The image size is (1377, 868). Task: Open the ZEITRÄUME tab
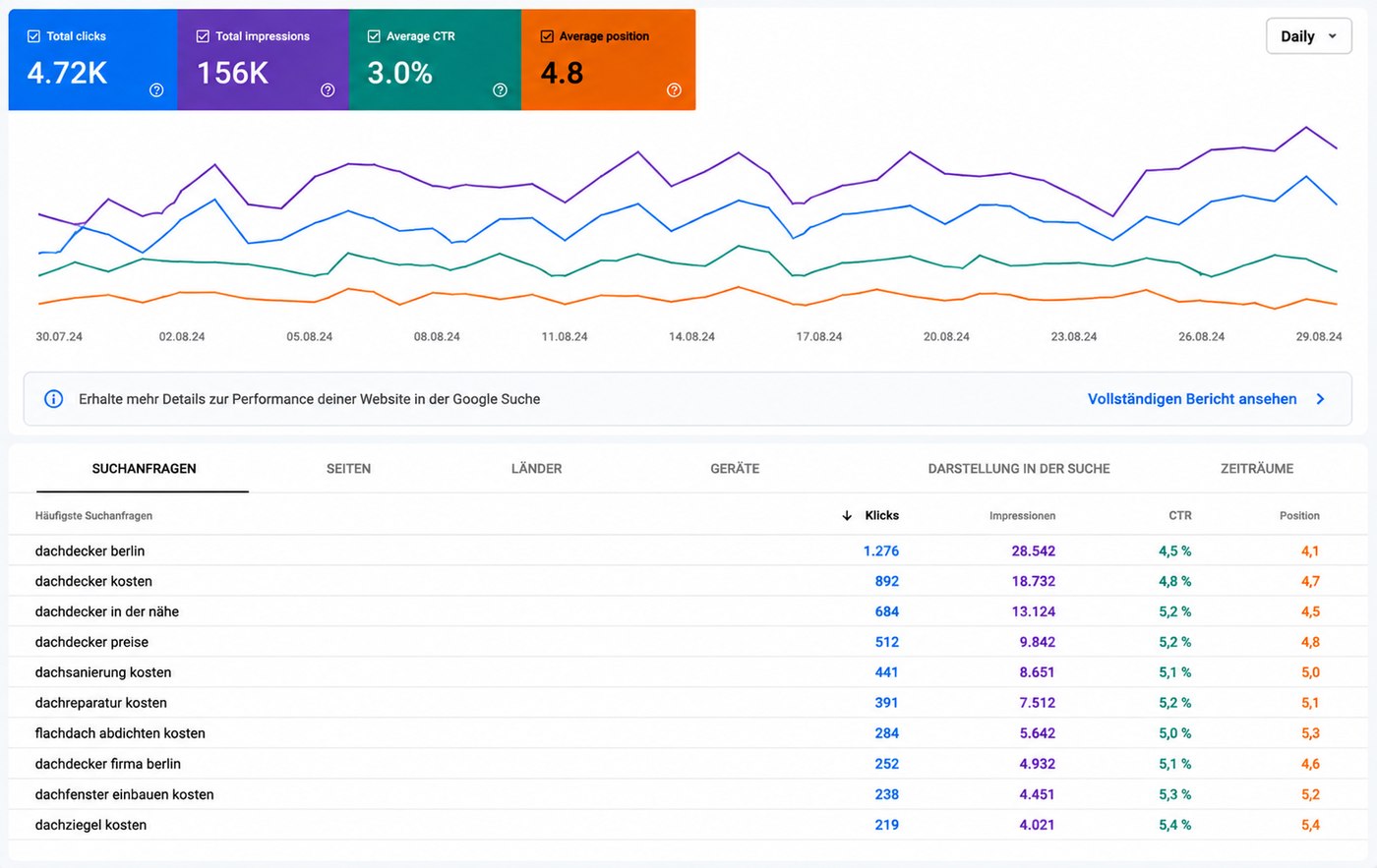[1257, 469]
